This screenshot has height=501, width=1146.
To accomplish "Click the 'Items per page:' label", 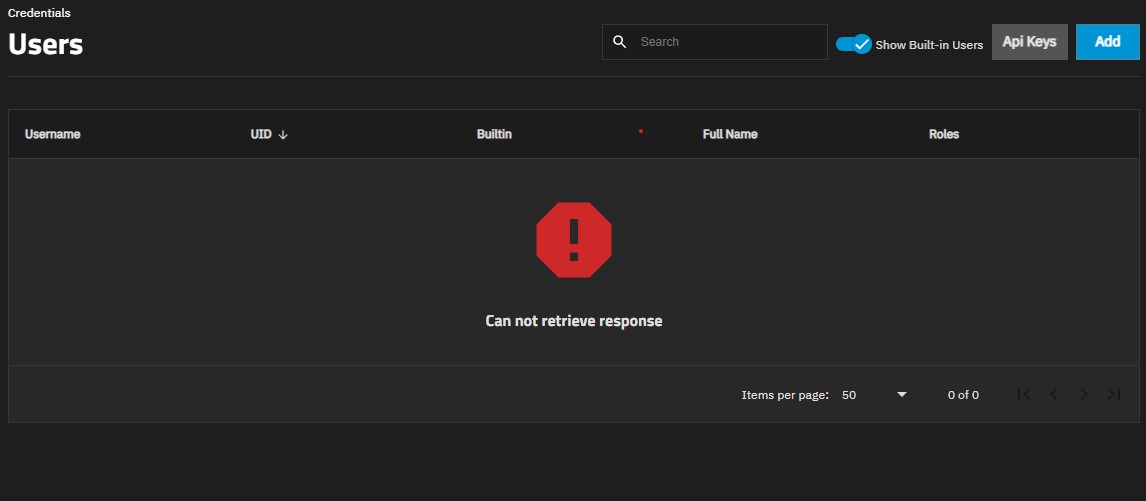I will pyautogui.click(x=785, y=395).
